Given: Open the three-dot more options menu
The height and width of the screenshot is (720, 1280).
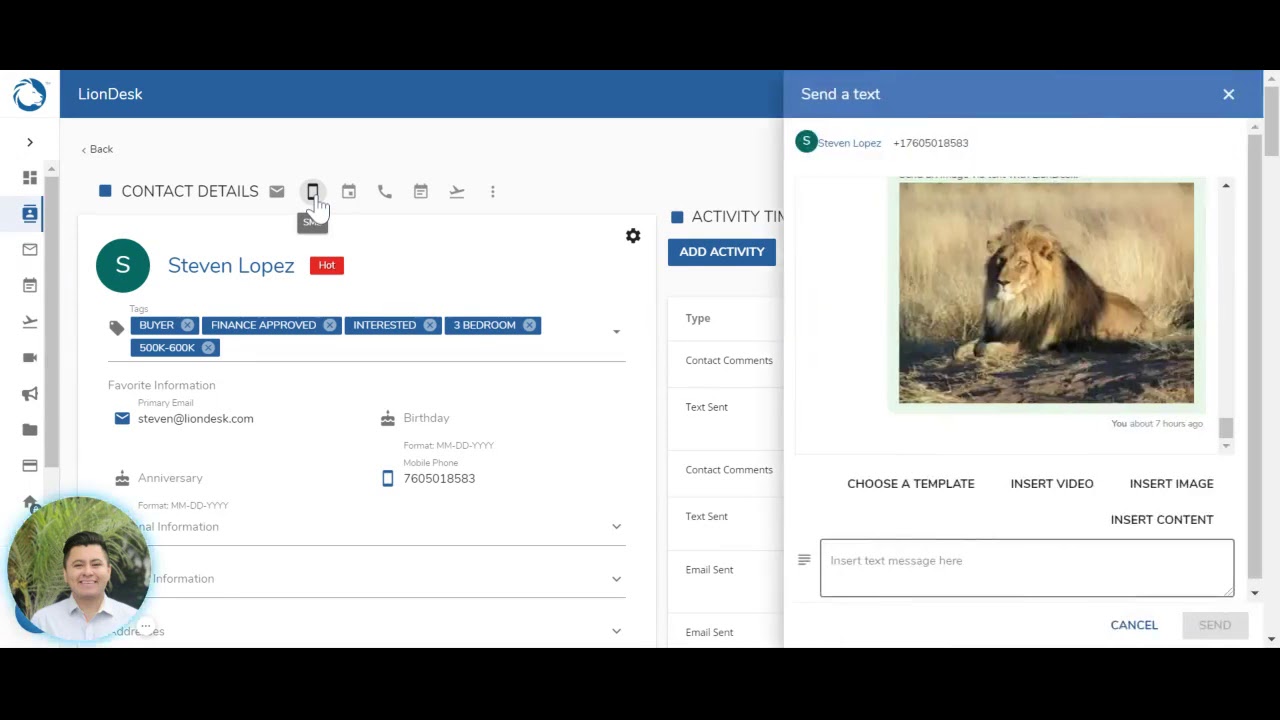Looking at the screenshot, I should pos(493,191).
